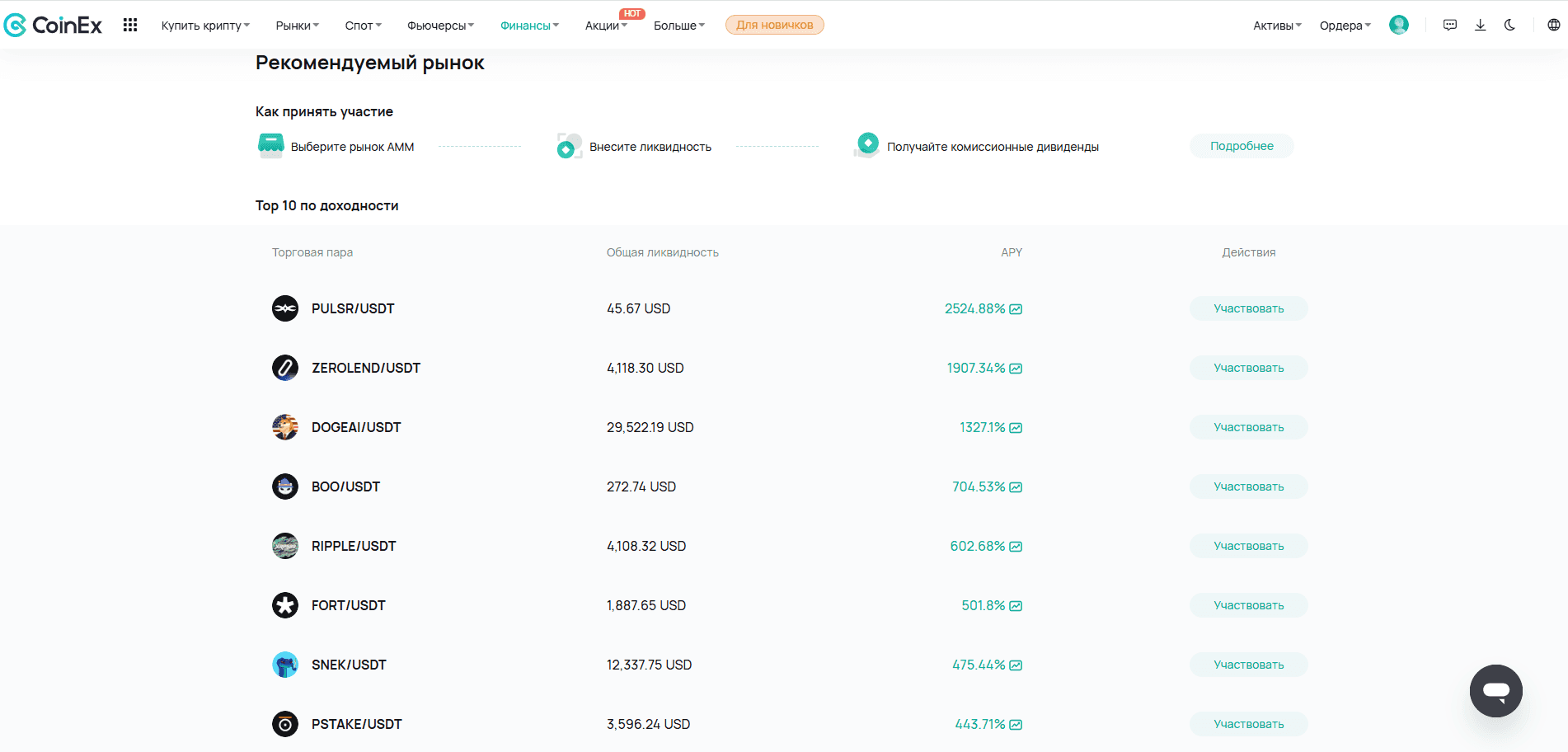Click the CoinEx logo
The width and height of the screenshot is (1568, 752).
53,26
